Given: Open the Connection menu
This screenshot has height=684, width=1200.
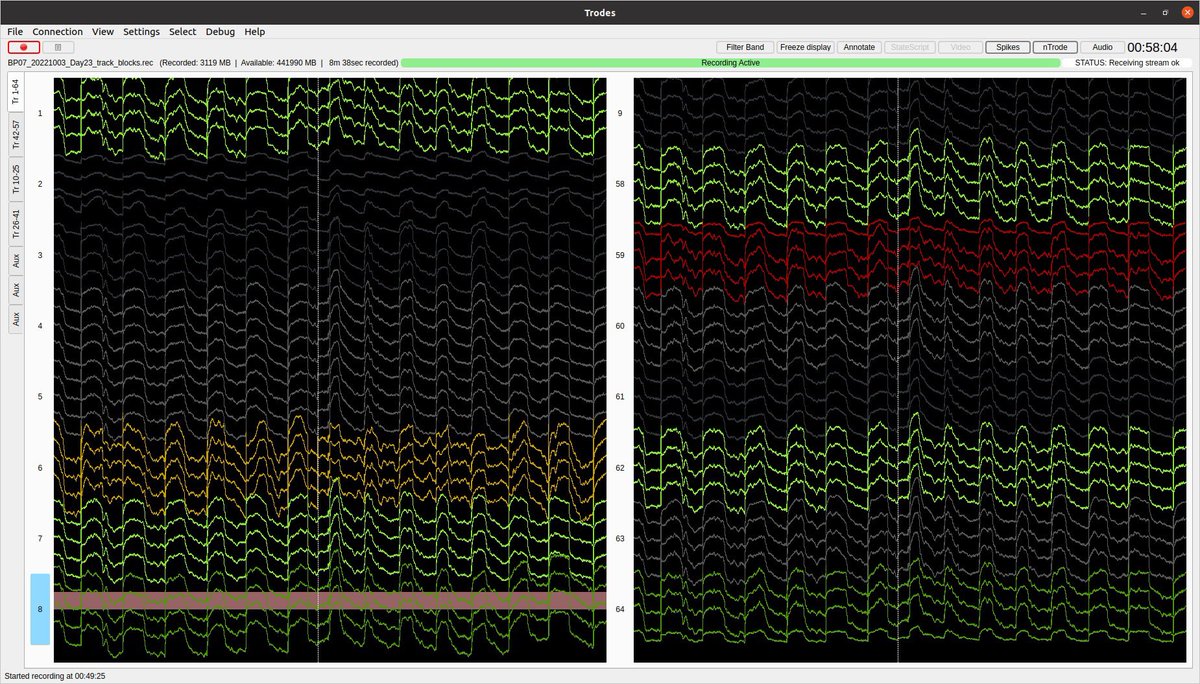Looking at the screenshot, I should [57, 31].
